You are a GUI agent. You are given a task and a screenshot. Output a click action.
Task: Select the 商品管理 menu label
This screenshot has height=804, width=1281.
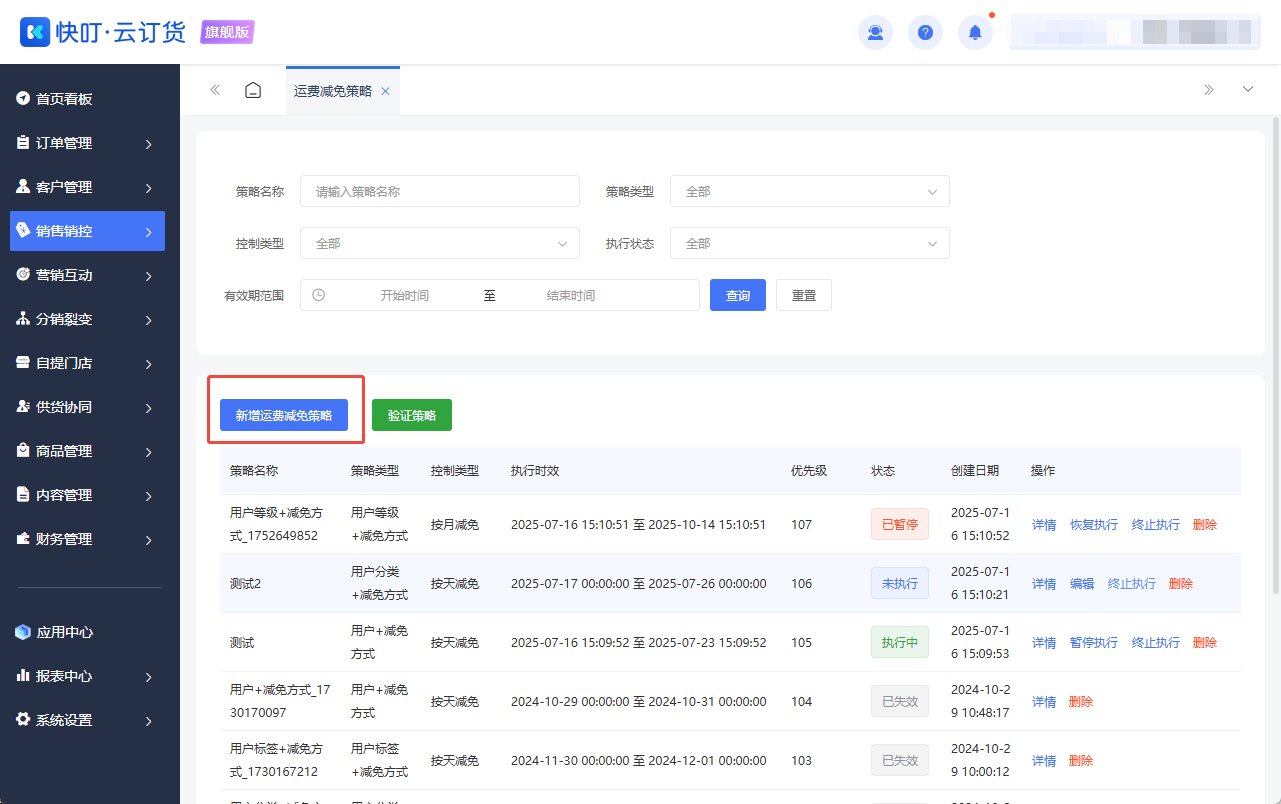(x=64, y=451)
